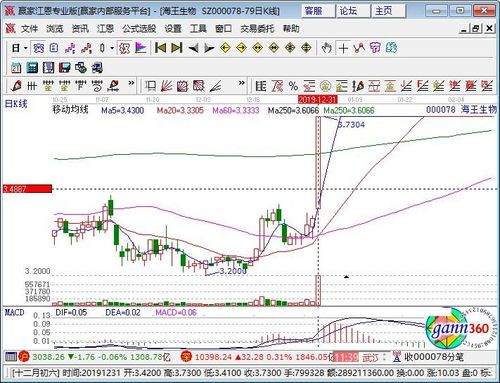Click the 日 period toolbar button
The image size is (500, 383).
coord(16,48)
